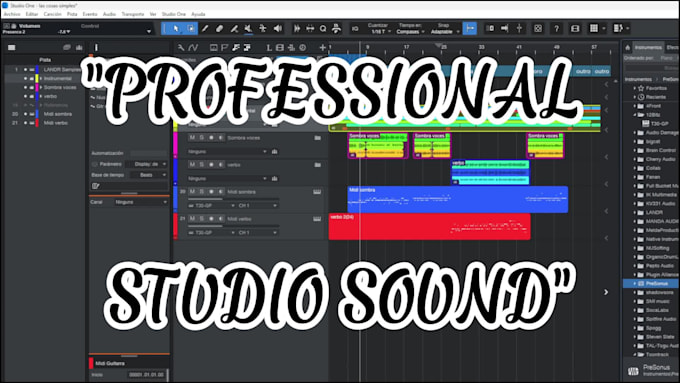This screenshot has height=383, width=680.
Task: Arm record on Midi sombra track
Action: point(211,191)
